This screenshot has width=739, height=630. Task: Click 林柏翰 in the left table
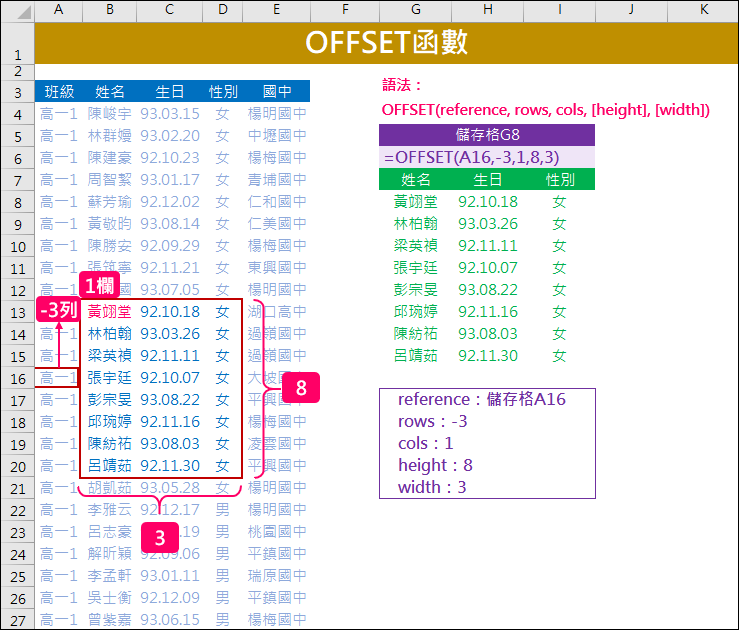(x=110, y=334)
